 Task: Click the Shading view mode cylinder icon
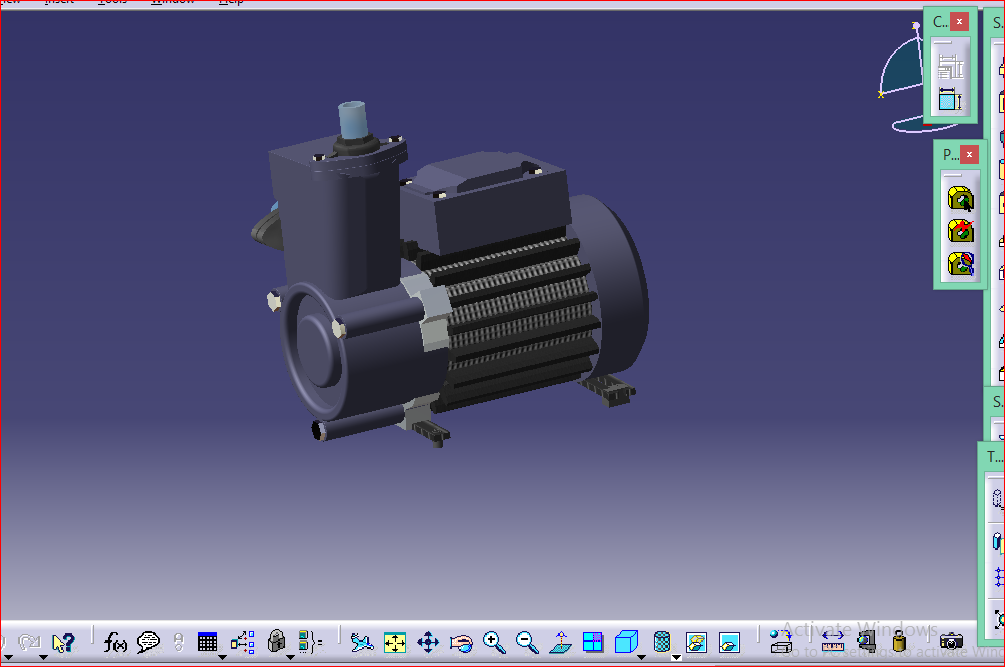[662, 641]
